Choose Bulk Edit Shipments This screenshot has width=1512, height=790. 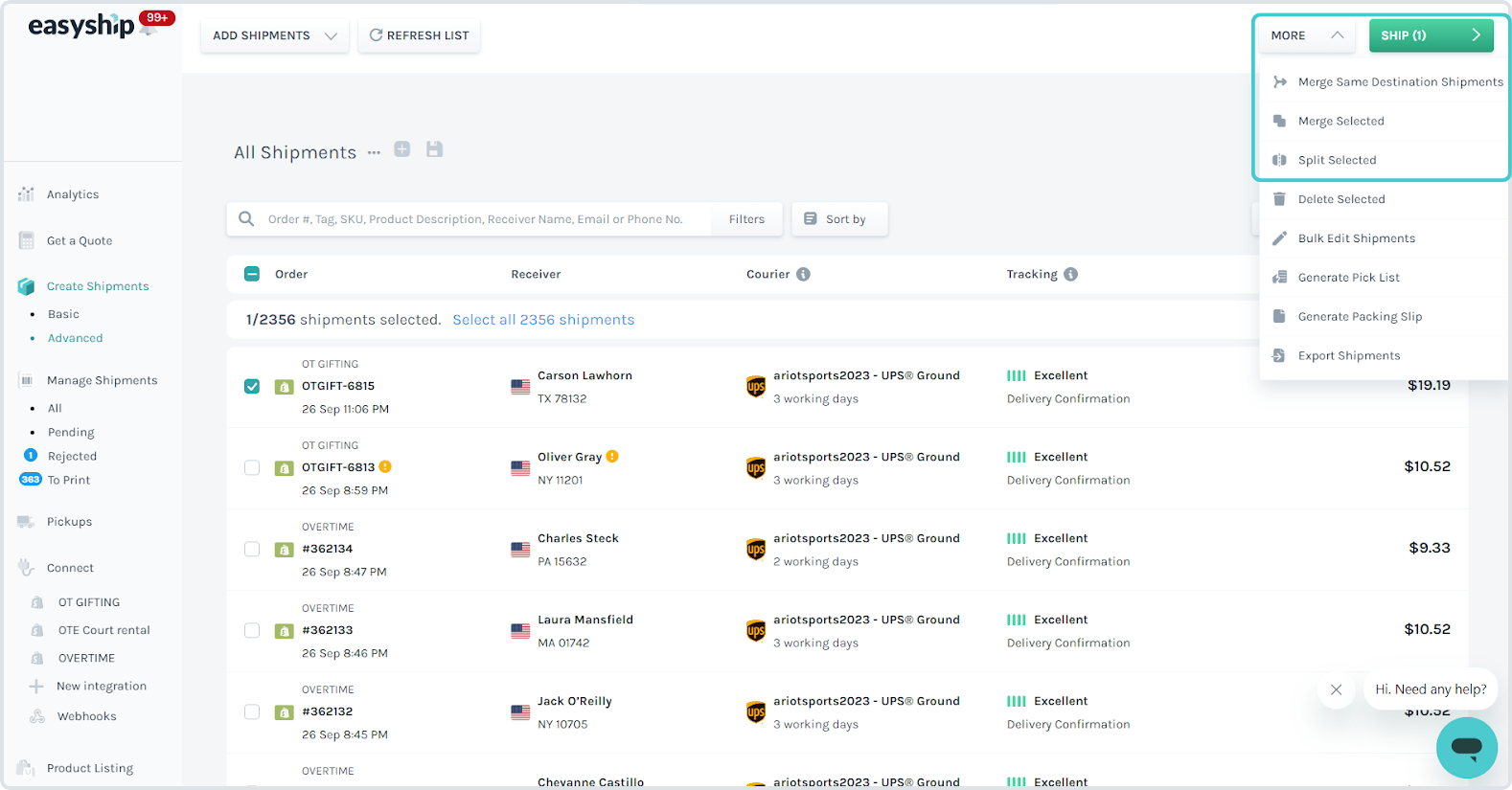point(1384,239)
